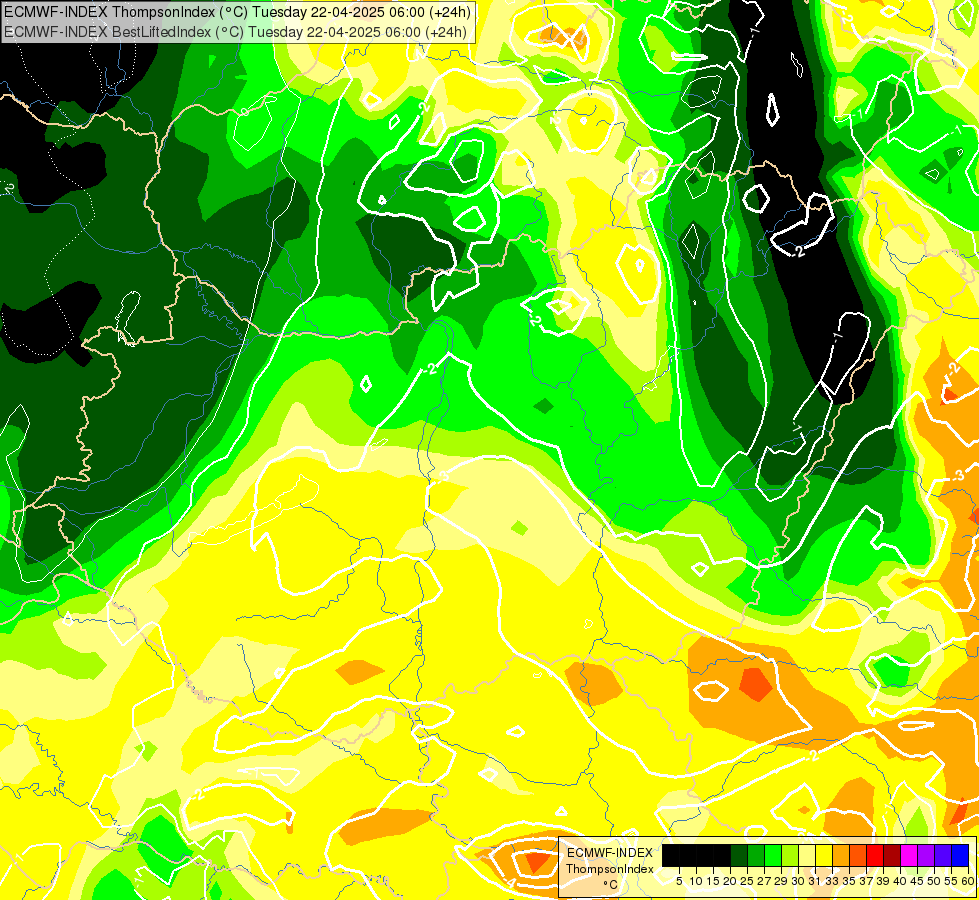Select the lime 29–30 legend swatch
This screenshot has height=900, width=979.
pyautogui.click(x=790, y=855)
